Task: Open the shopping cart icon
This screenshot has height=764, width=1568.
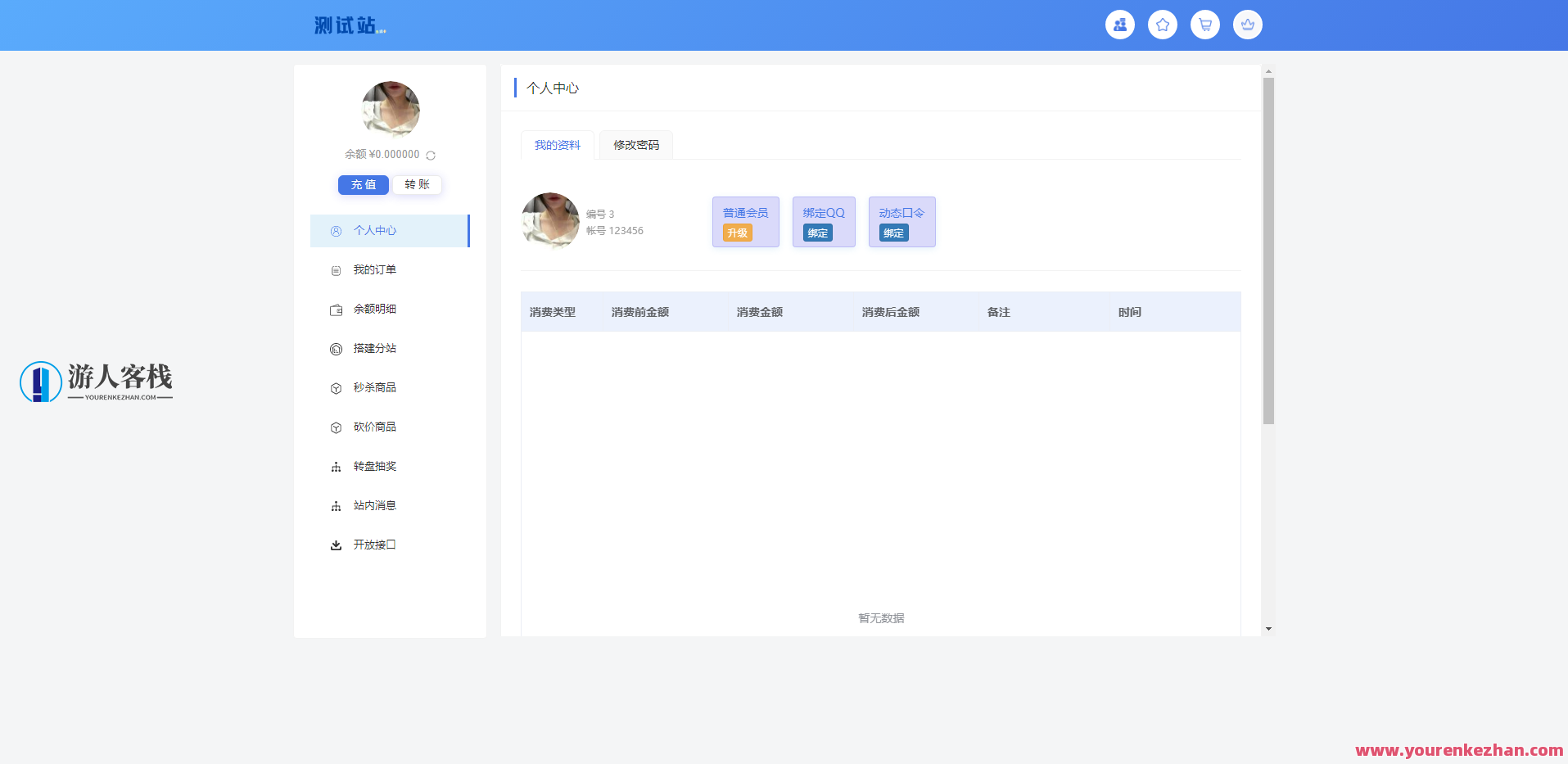Action: (1204, 25)
